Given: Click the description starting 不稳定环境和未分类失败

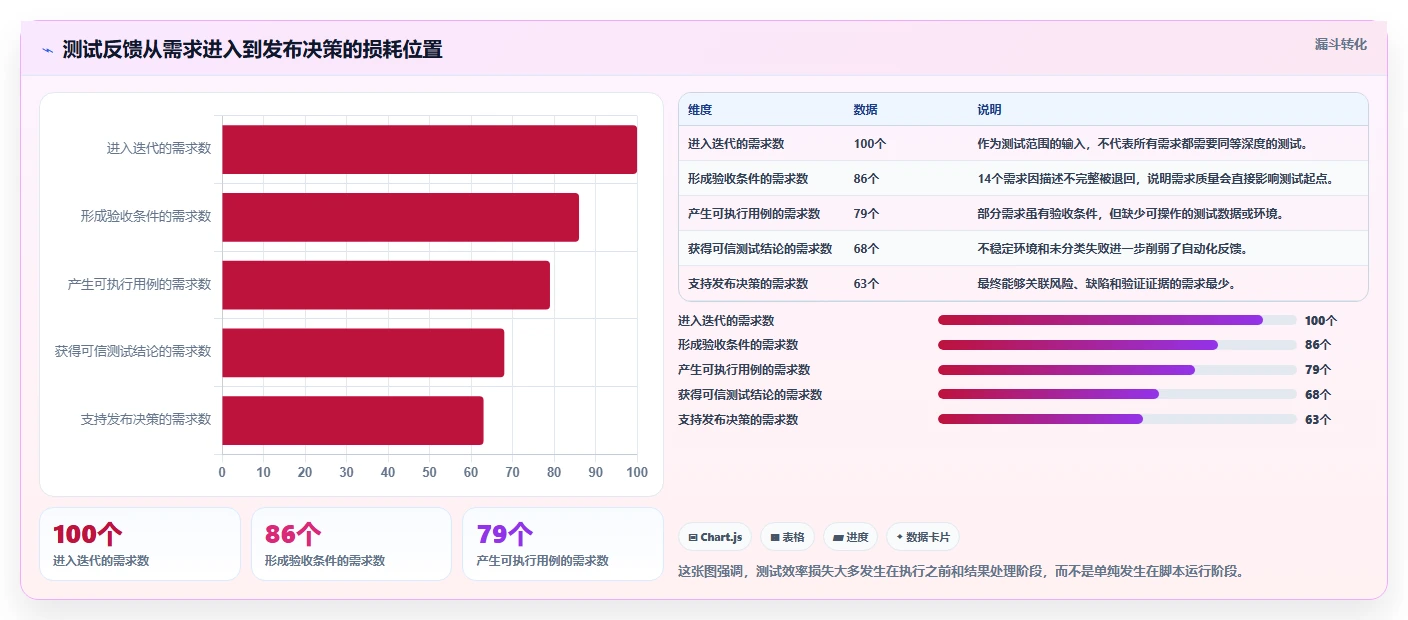Looking at the screenshot, I should 1112,249.
